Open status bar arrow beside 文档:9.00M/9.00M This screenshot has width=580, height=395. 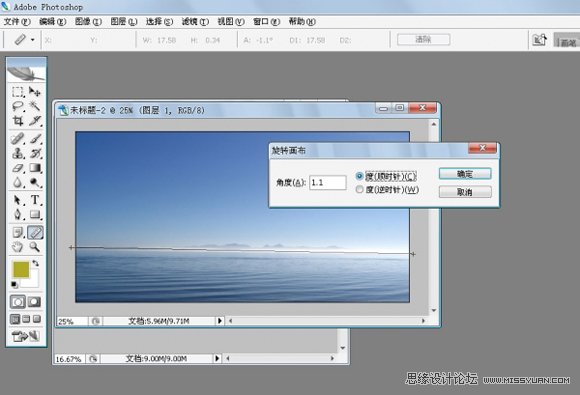tap(217, 358)
